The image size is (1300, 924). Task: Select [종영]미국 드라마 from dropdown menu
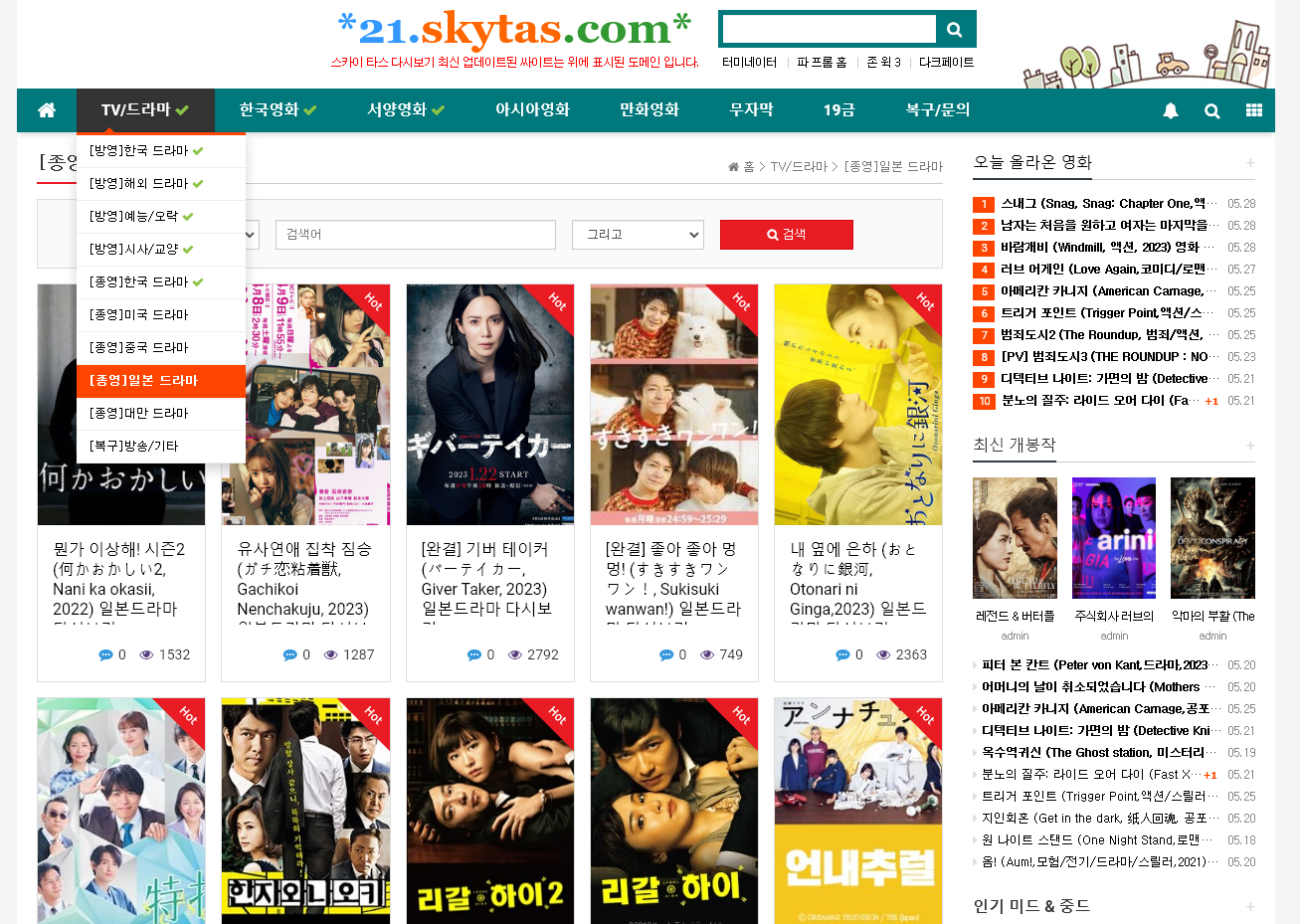click(x=161, y=315)
